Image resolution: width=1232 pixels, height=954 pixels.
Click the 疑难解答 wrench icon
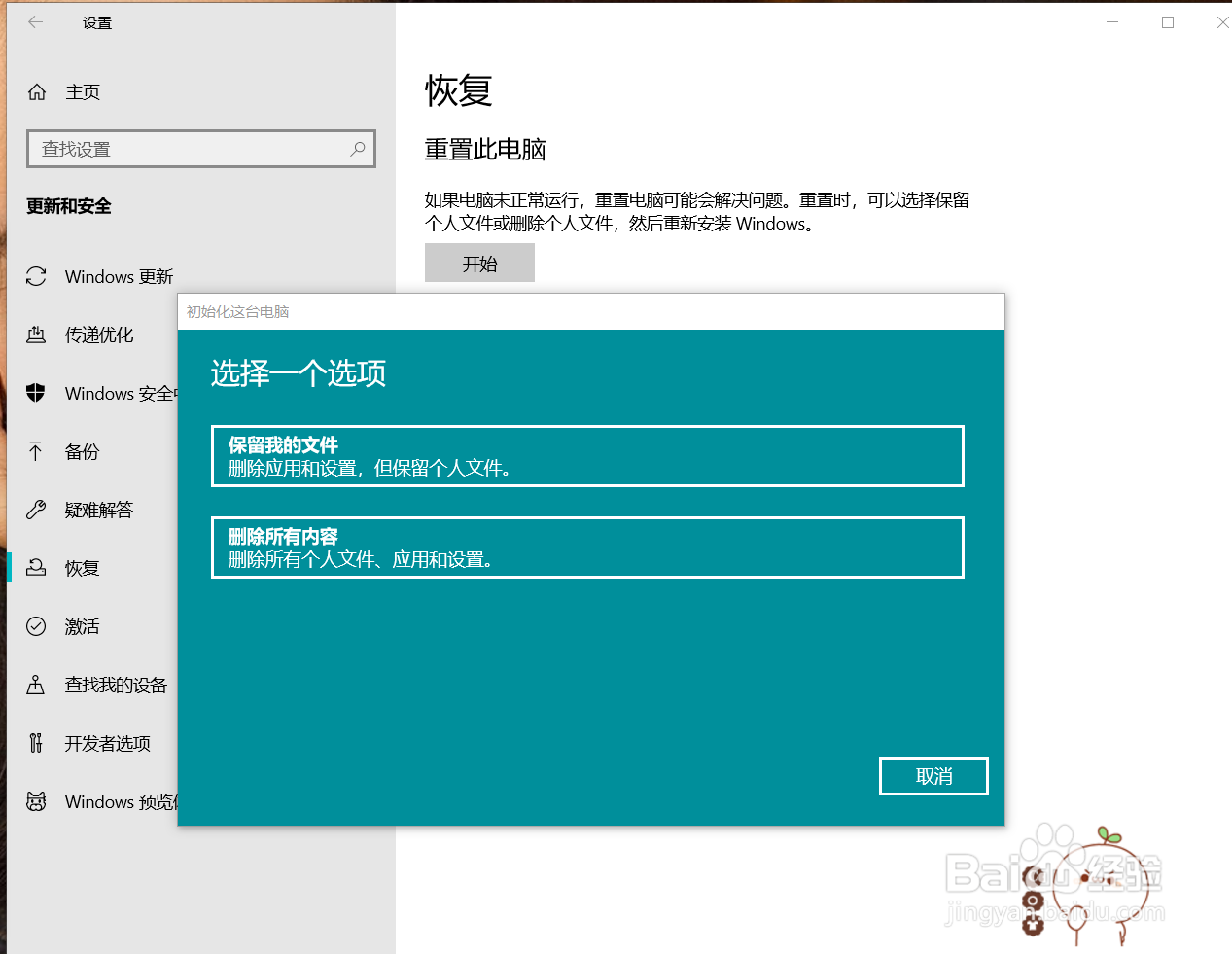click(x=36, y=510)
